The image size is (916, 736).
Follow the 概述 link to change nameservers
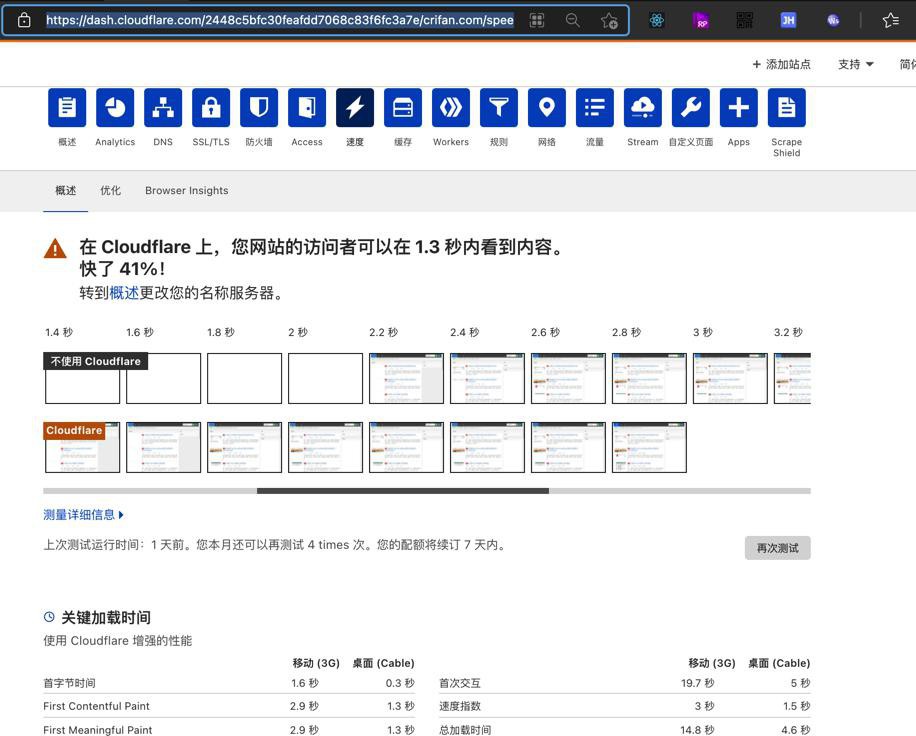tap(124, 293)
